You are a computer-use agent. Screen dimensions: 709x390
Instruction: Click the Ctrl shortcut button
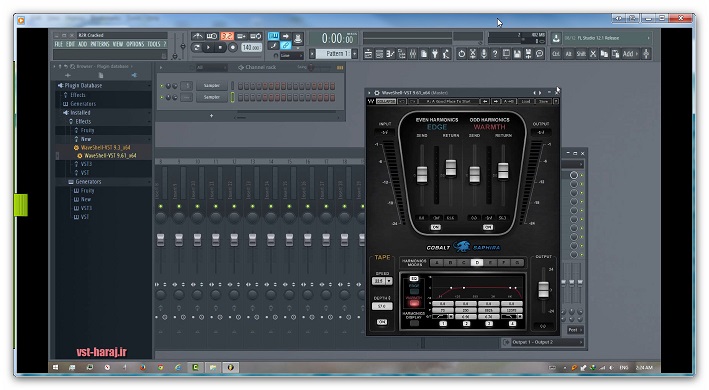(x=556, y=54)
